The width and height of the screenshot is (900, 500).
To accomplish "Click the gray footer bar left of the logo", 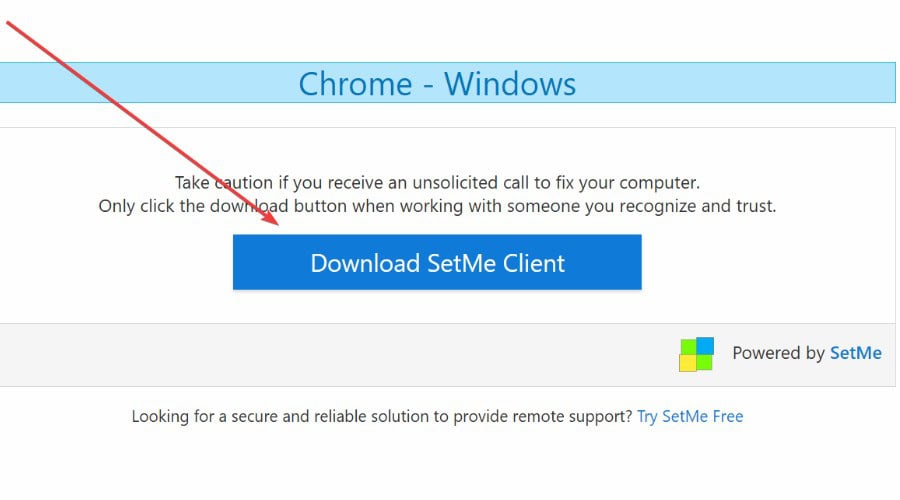I will [x=339, y=355].
